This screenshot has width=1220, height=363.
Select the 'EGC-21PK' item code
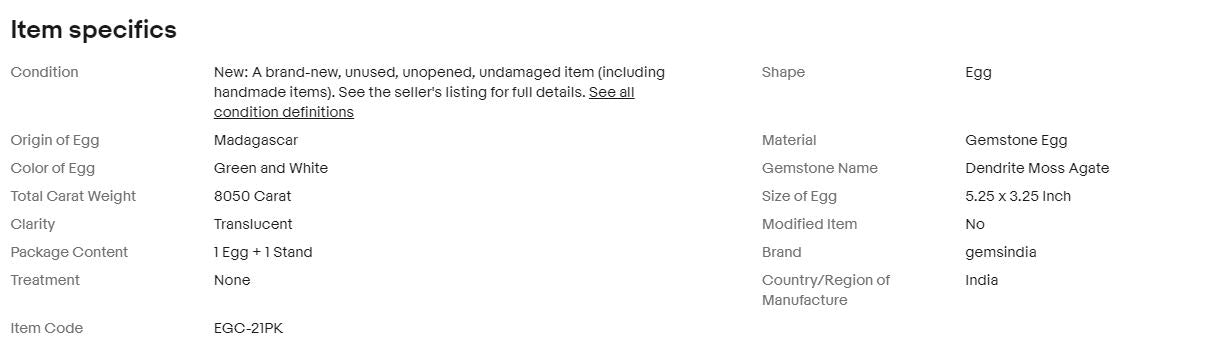249,328
